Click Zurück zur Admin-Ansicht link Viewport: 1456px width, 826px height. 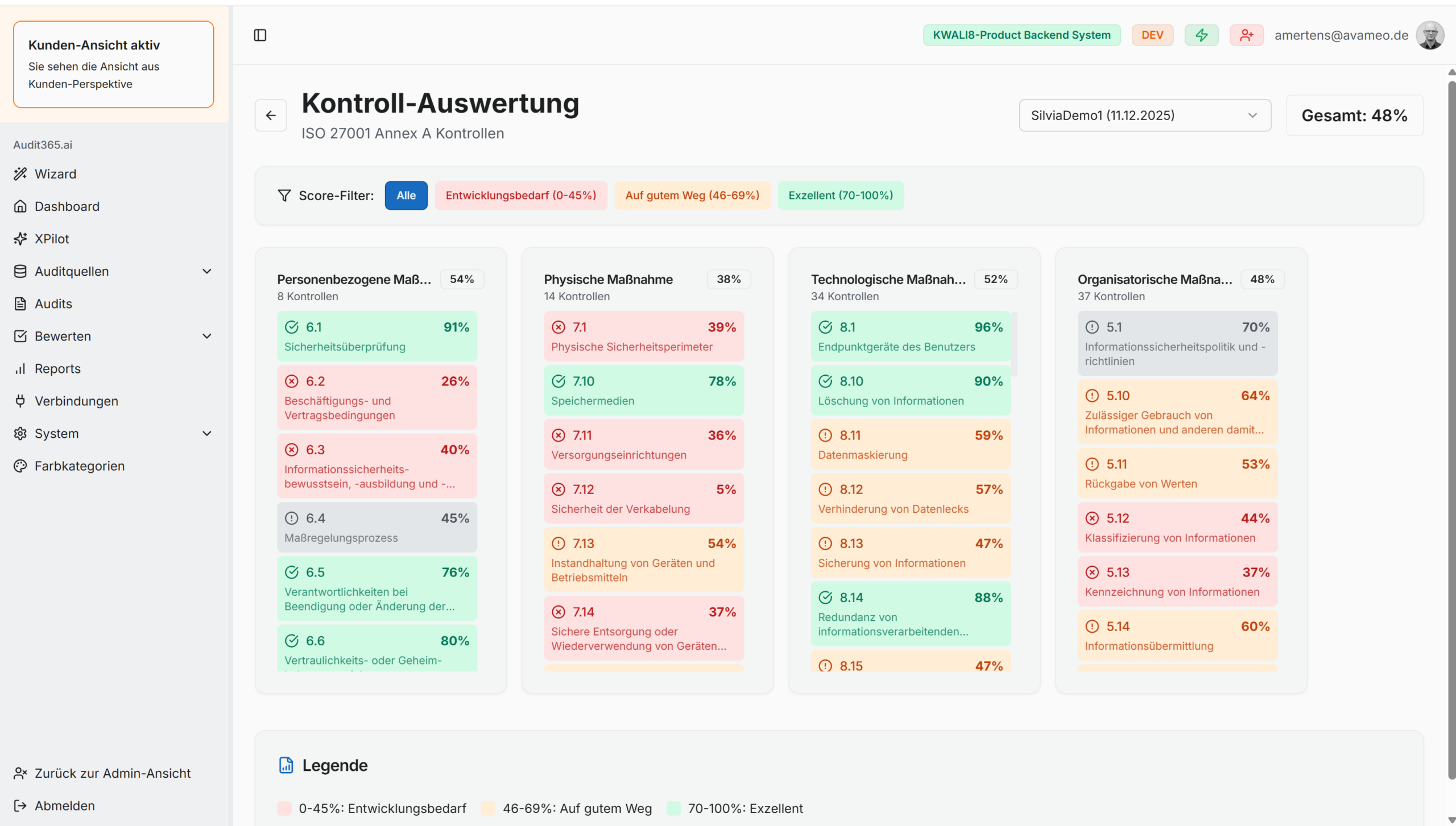[x=112, y=773]
